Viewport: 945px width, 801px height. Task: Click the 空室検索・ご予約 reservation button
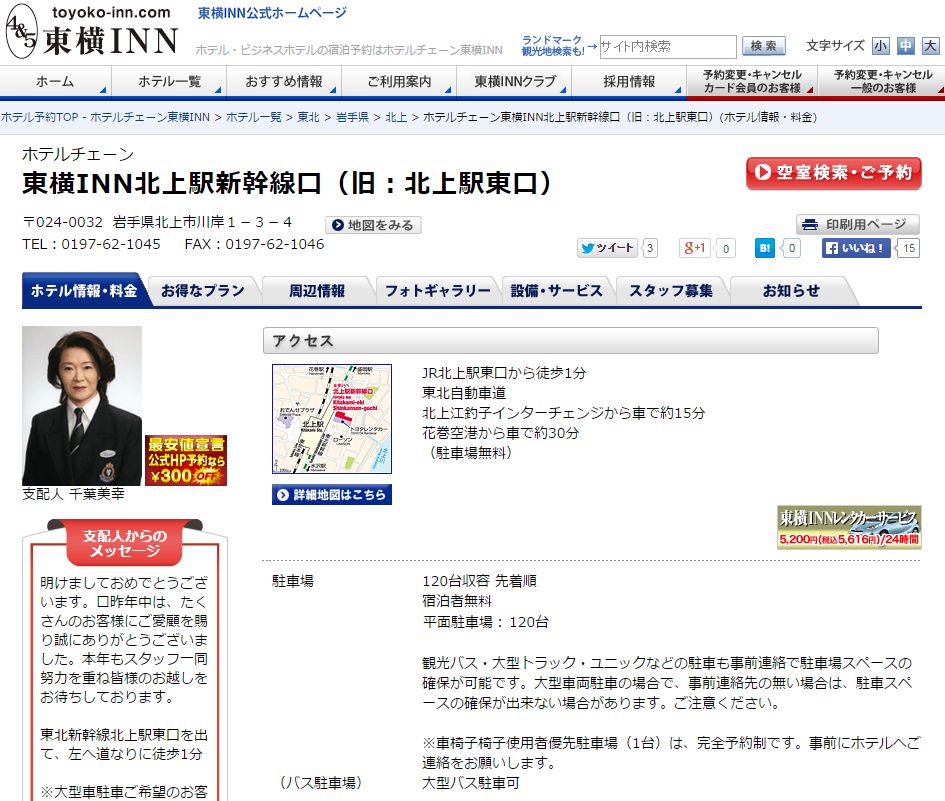[x=834, y=173]
